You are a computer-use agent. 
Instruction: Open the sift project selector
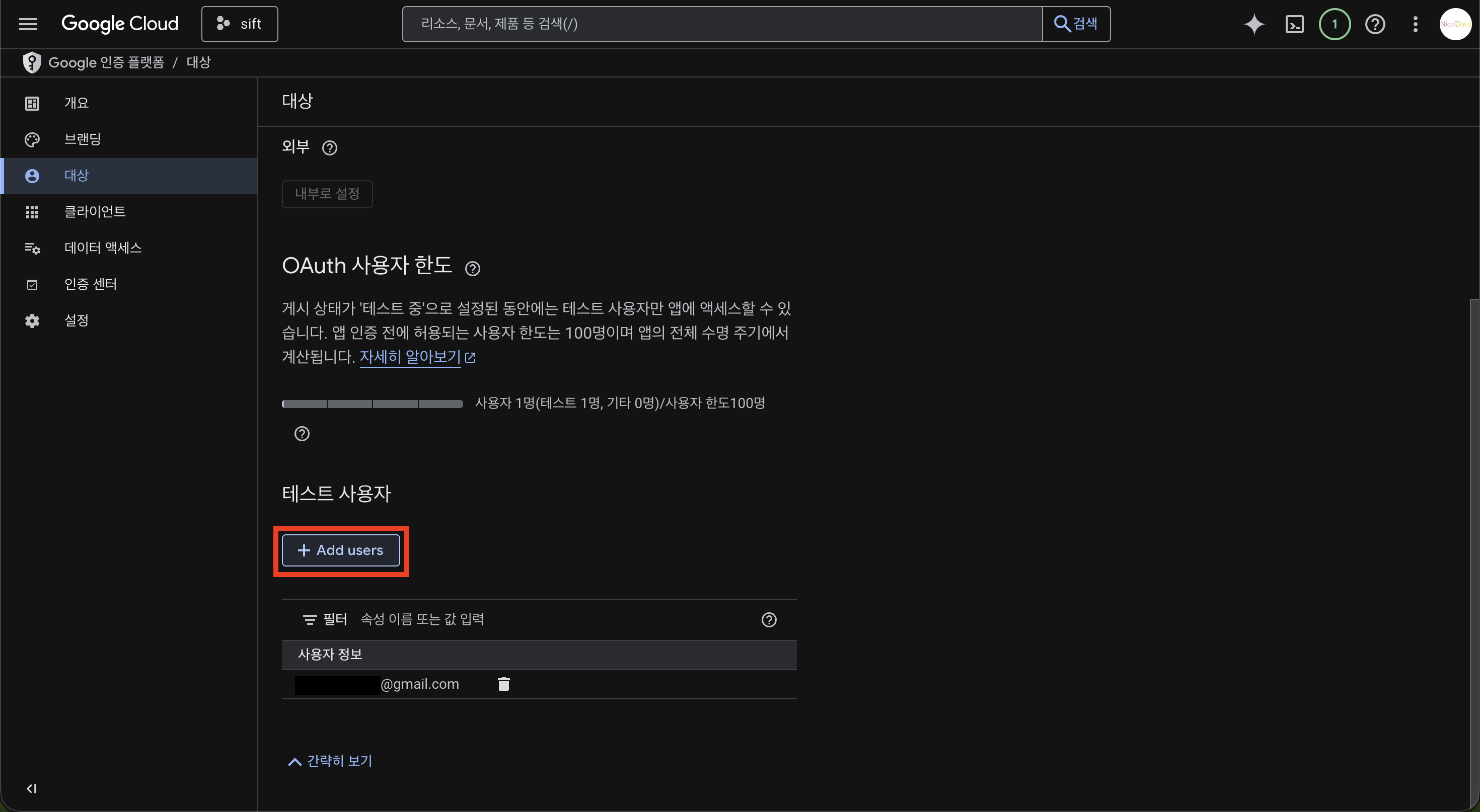(240, 24)
